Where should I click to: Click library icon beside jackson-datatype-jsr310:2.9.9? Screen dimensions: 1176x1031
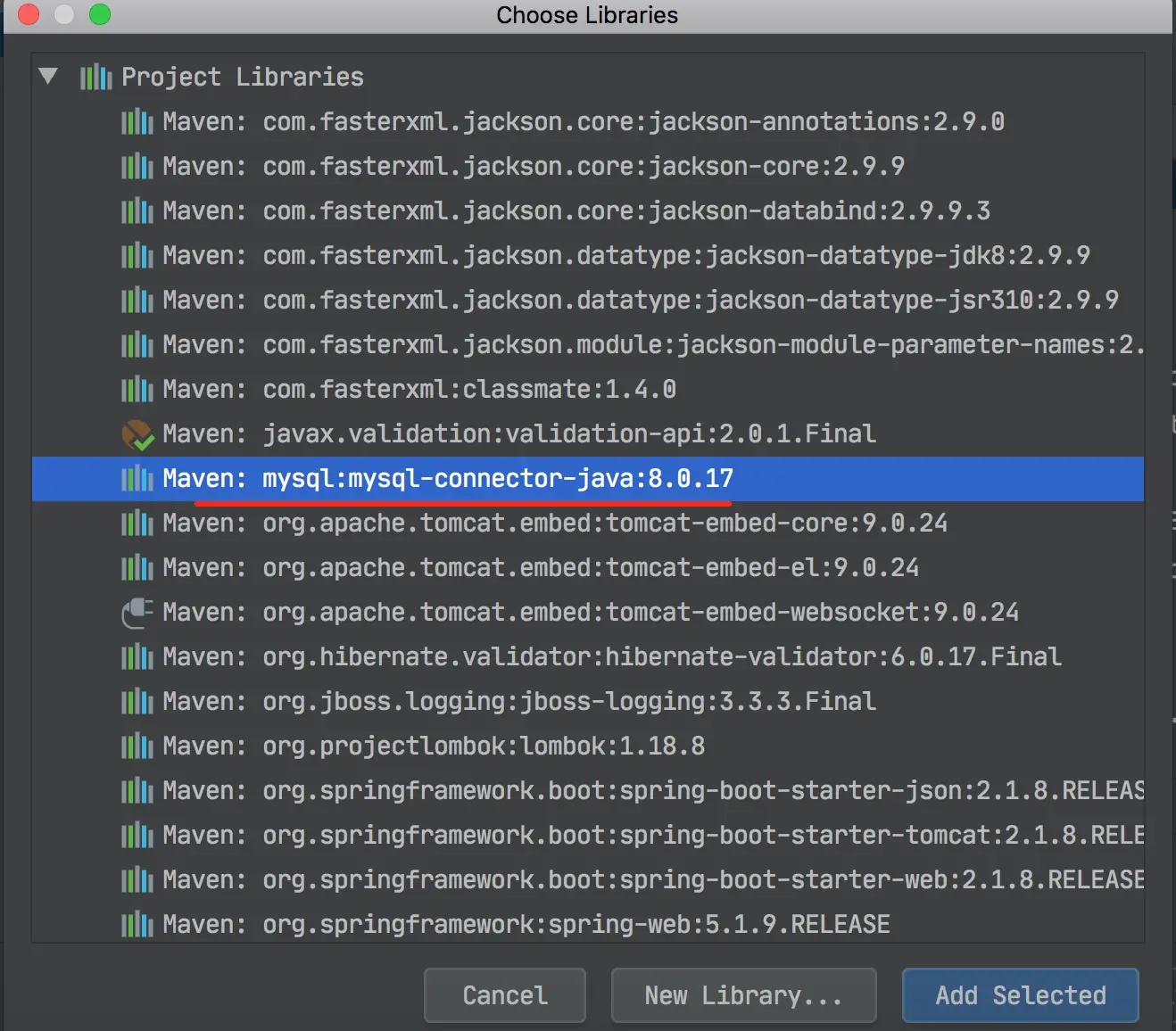[137, 300]
